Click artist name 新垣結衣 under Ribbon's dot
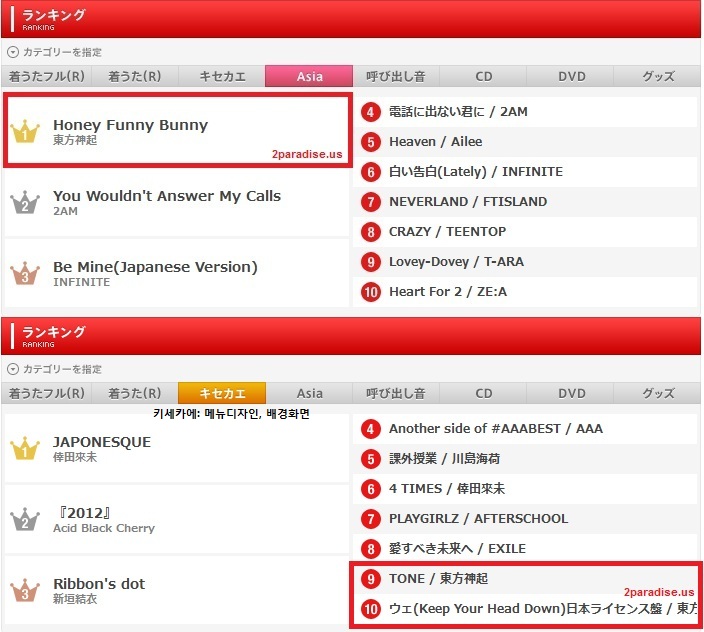704x632 pixels. (x=75, y=599)
